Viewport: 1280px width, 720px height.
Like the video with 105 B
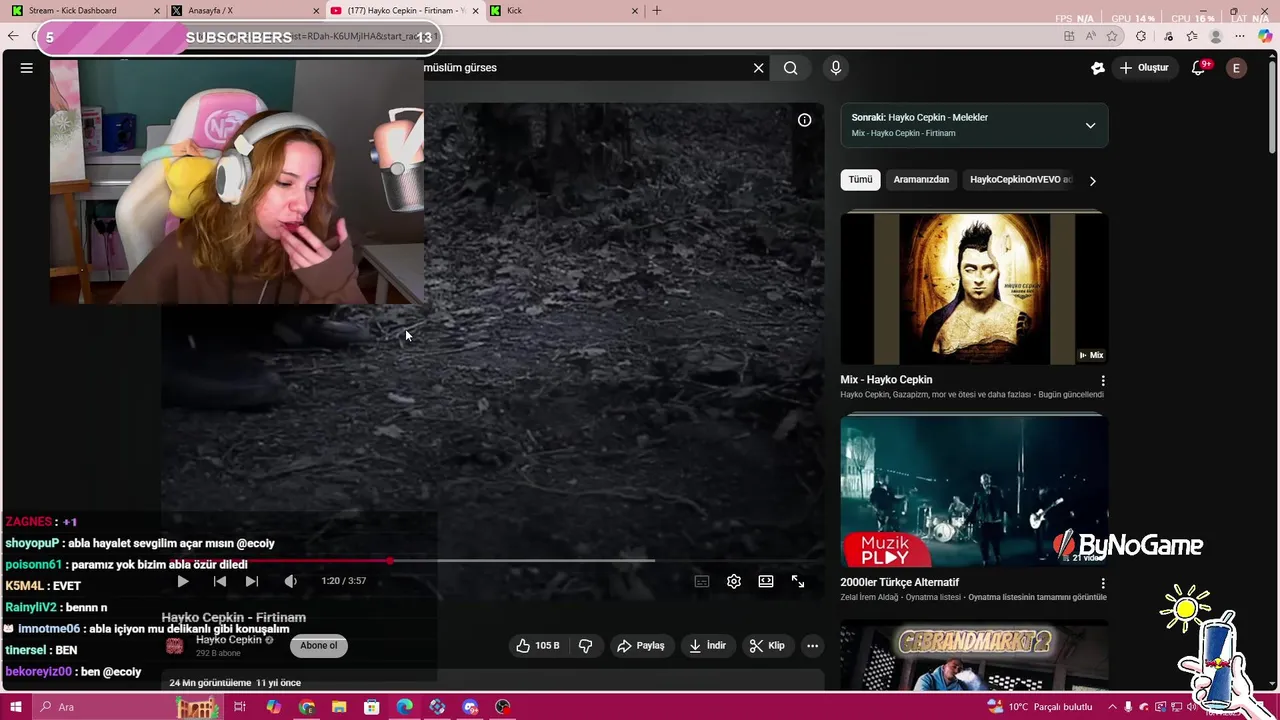pyautogui.click(x=538, y=646)
